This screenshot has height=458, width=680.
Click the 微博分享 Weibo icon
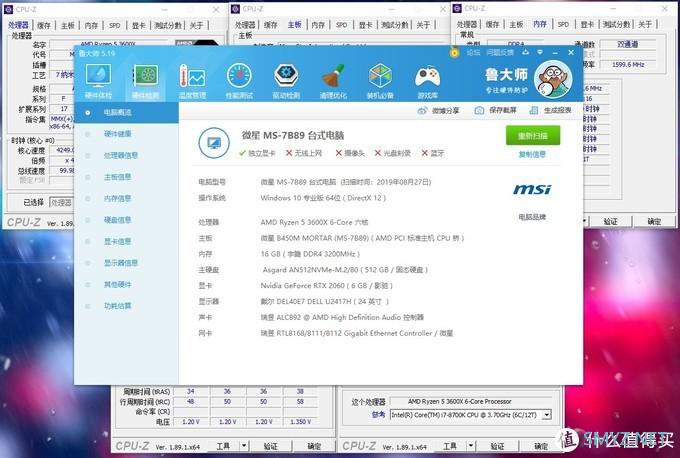click(x=422, y=111)
